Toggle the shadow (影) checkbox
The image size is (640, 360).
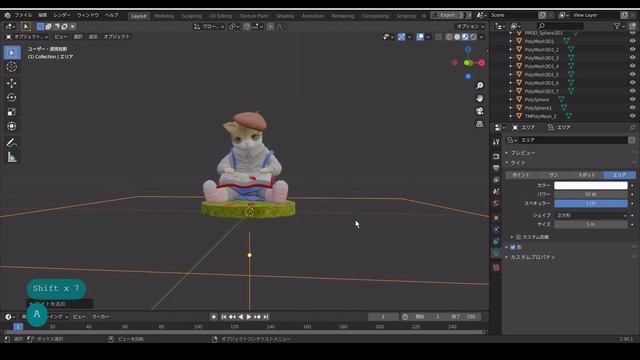click(513, 247)
